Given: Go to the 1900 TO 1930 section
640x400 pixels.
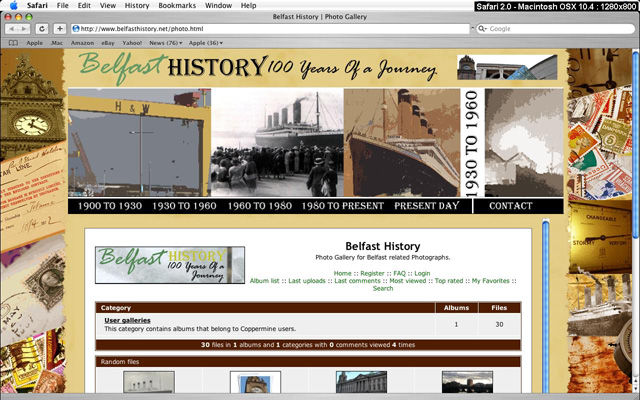Looking at the screenshot, I should 110,206.
